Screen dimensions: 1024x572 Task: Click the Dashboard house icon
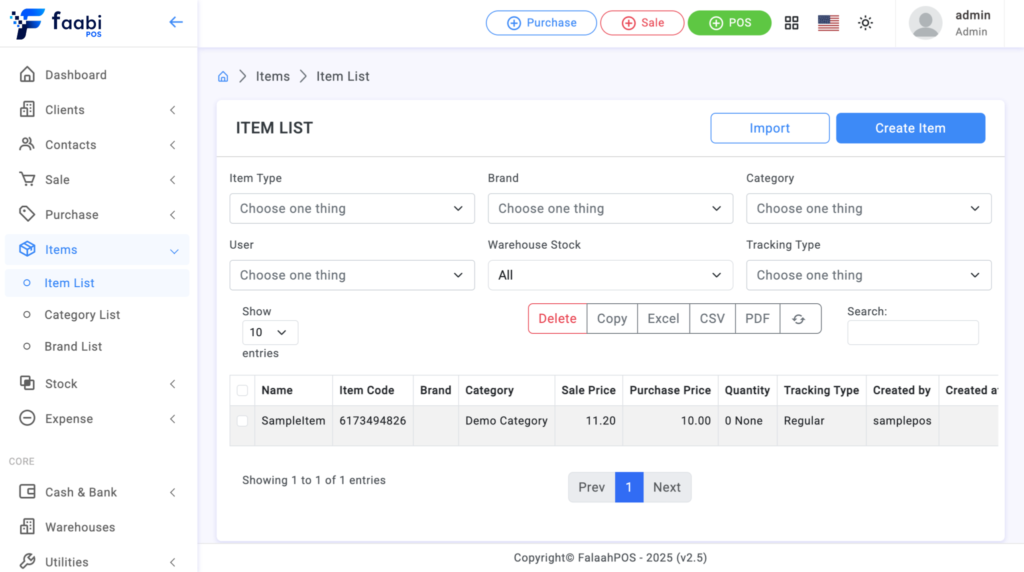[x=27, y=74]
